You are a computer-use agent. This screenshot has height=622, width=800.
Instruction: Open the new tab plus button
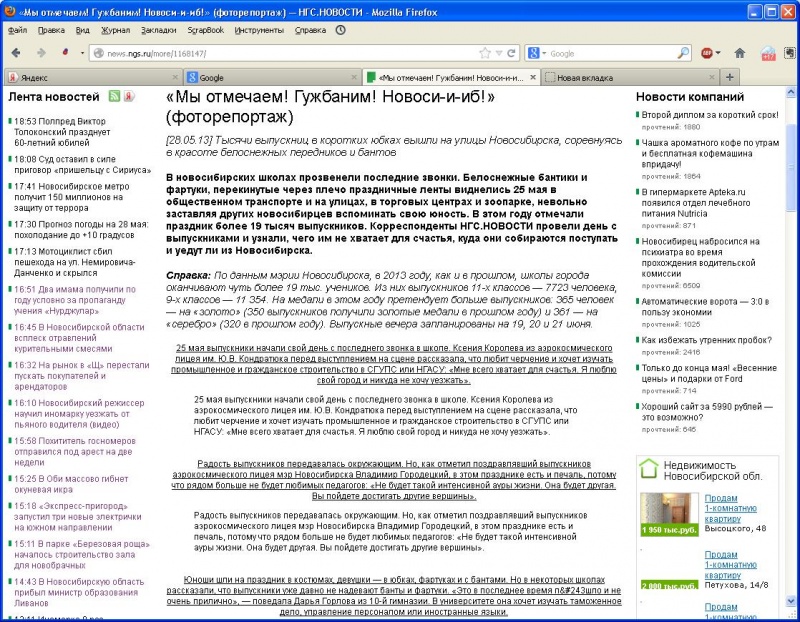pyautogui.click(x=729, y=77)
